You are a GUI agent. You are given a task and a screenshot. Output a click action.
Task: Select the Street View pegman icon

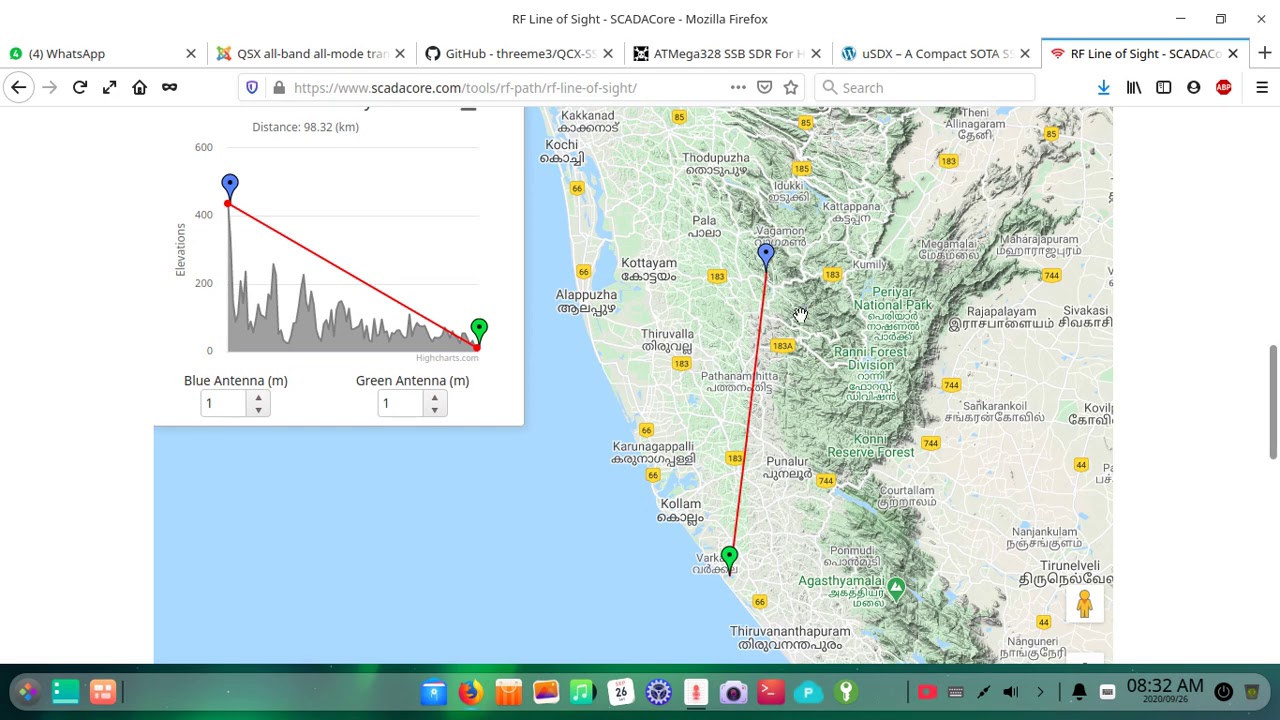coord(1085,604)
